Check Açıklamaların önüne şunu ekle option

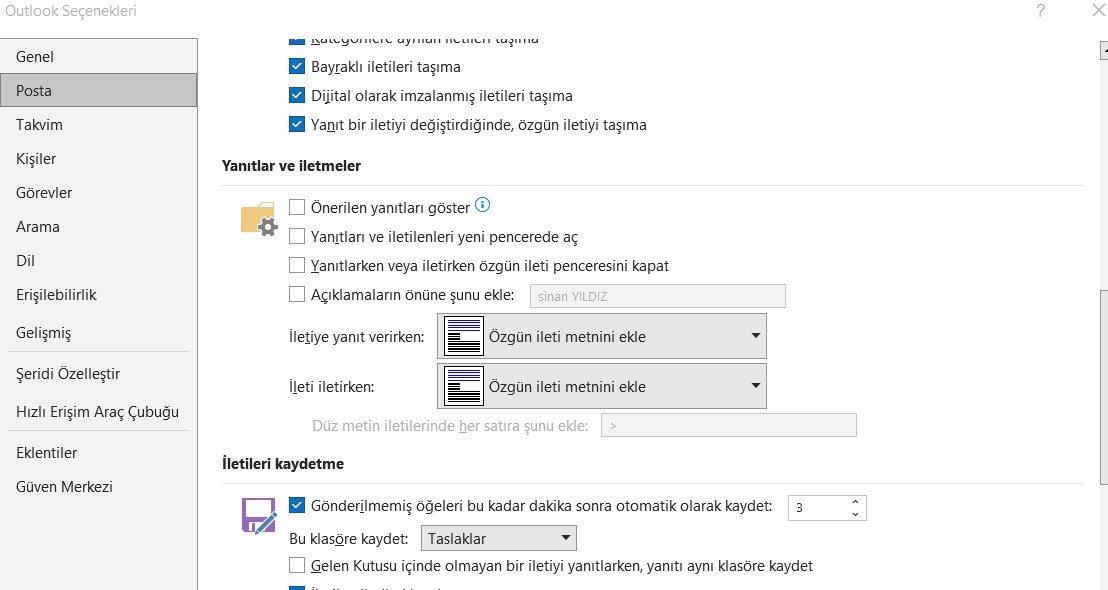pos(297,294)
